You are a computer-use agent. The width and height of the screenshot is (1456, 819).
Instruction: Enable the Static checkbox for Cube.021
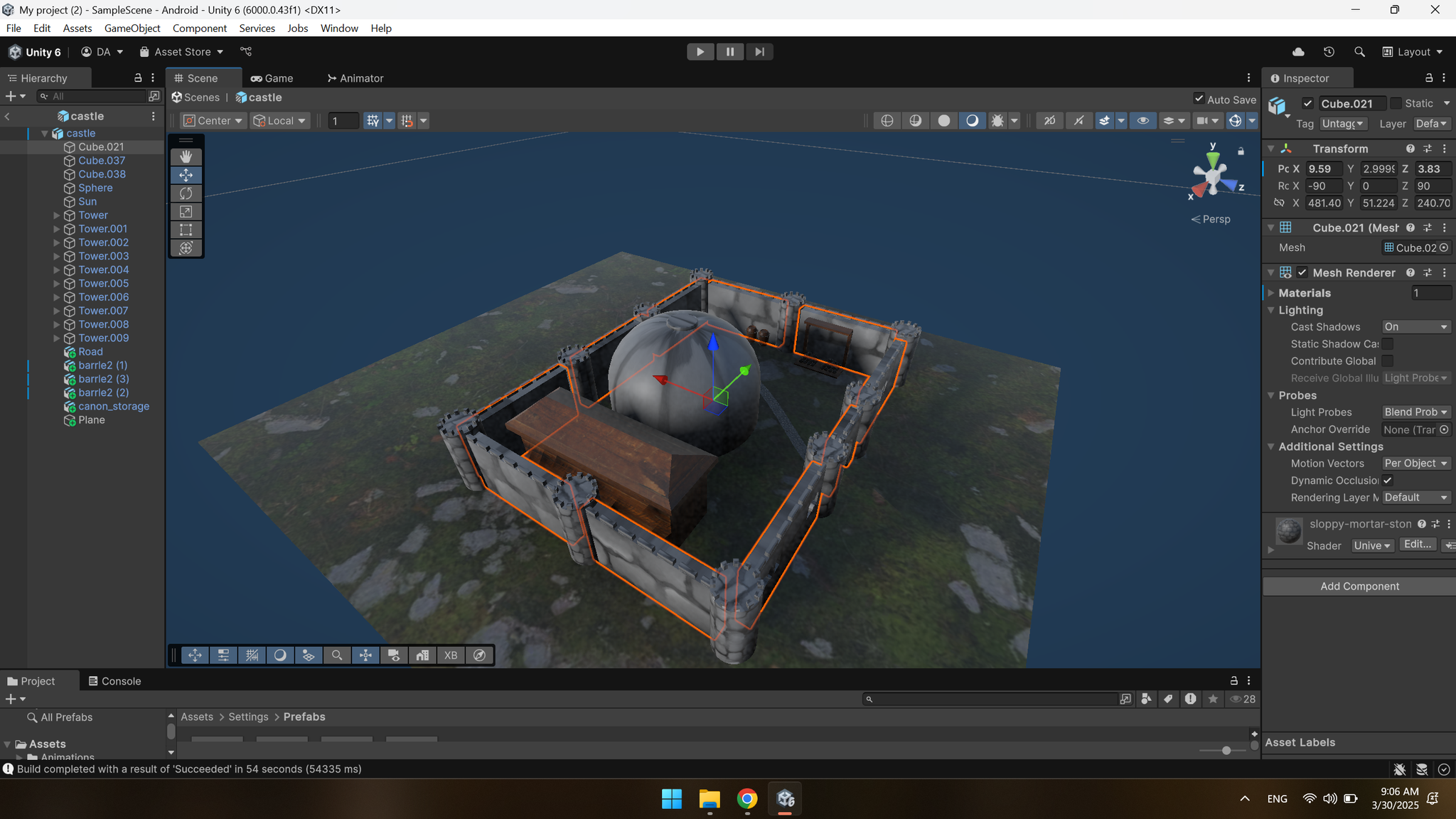(x=1396, y=103)
